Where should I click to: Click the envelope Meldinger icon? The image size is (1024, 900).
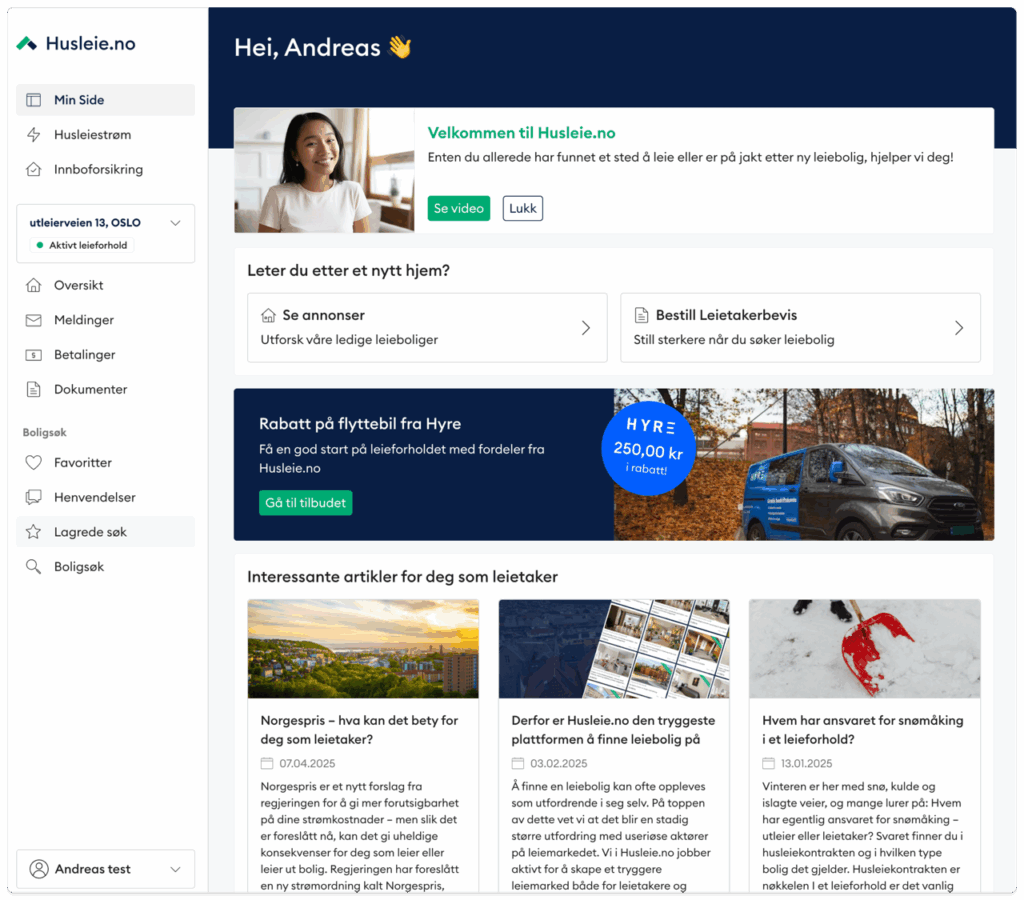(34, 320)
